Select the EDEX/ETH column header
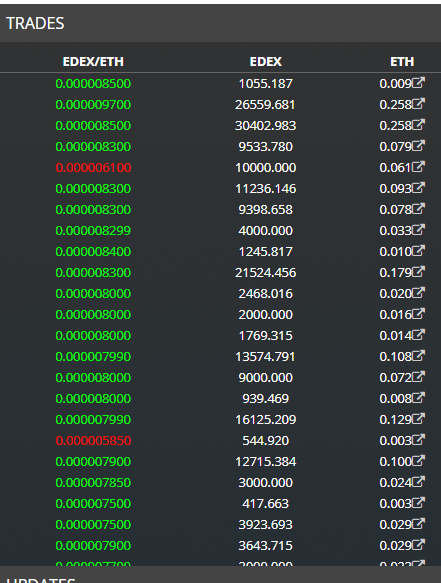The image size is (441, 583). click(x=93, y=61)
